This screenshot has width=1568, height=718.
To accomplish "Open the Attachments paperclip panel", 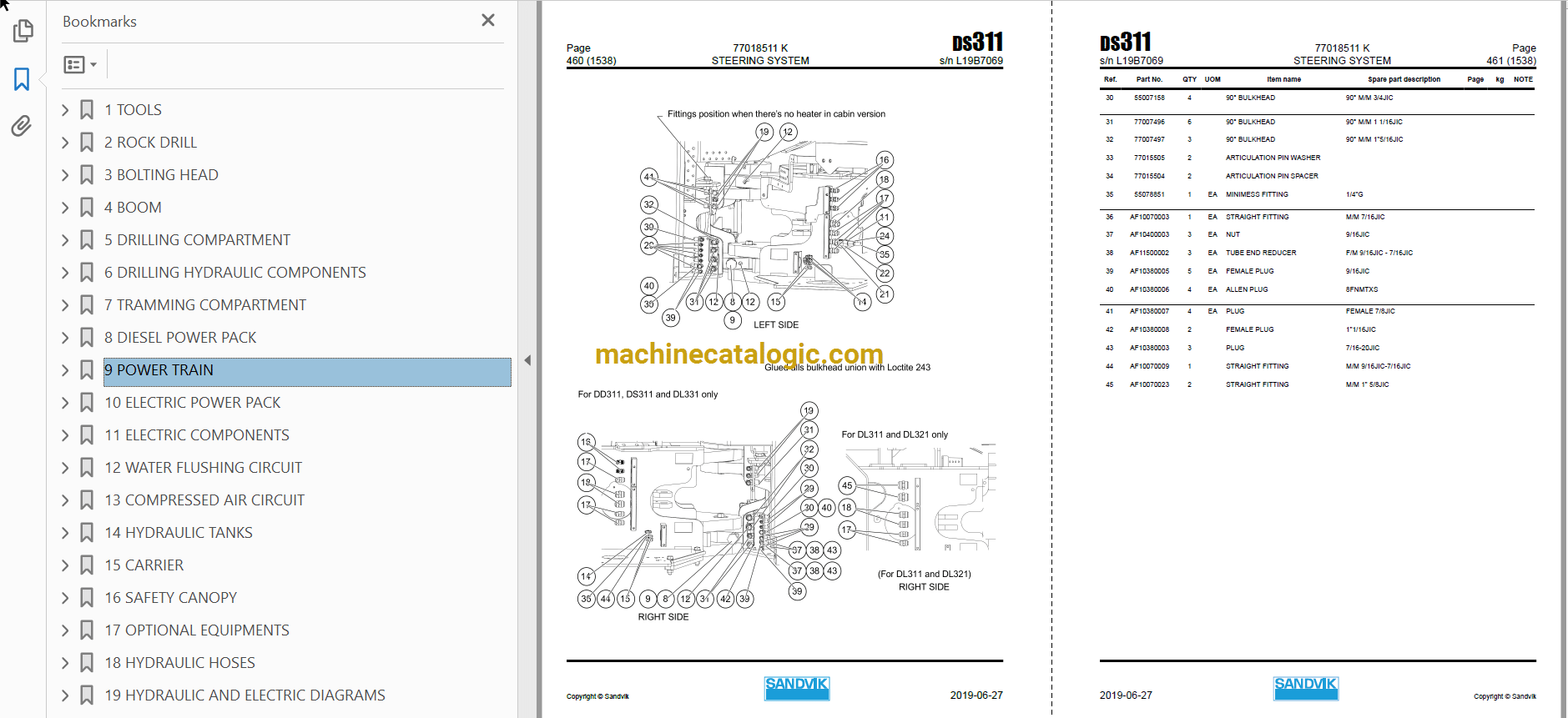I will 22,126.
